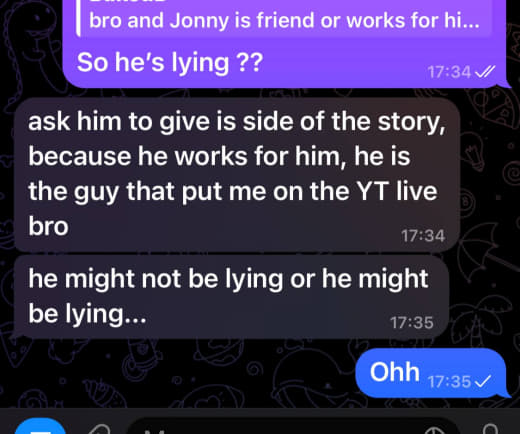Tap the vertical quote bar left of reply preview
The image size is (520, 434).
[78, 17]
